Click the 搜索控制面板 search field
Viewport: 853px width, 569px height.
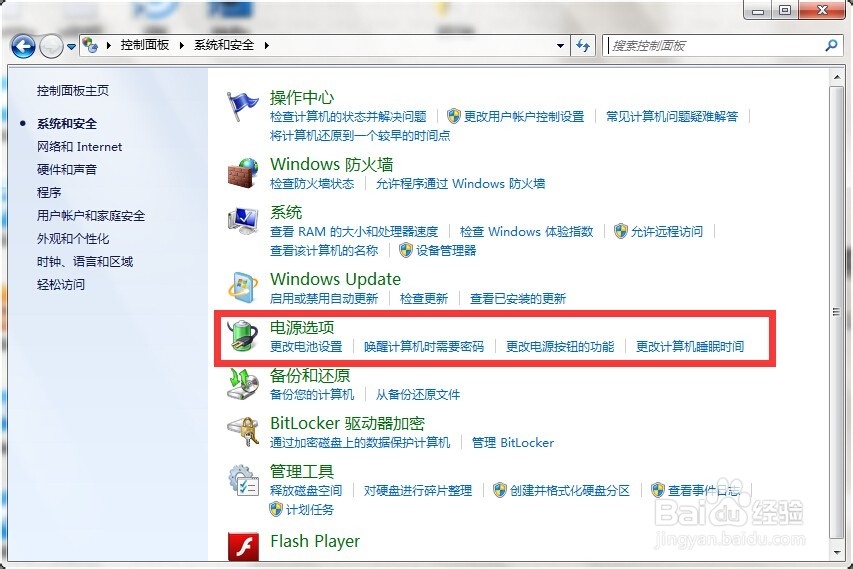(x=715, y=46)
